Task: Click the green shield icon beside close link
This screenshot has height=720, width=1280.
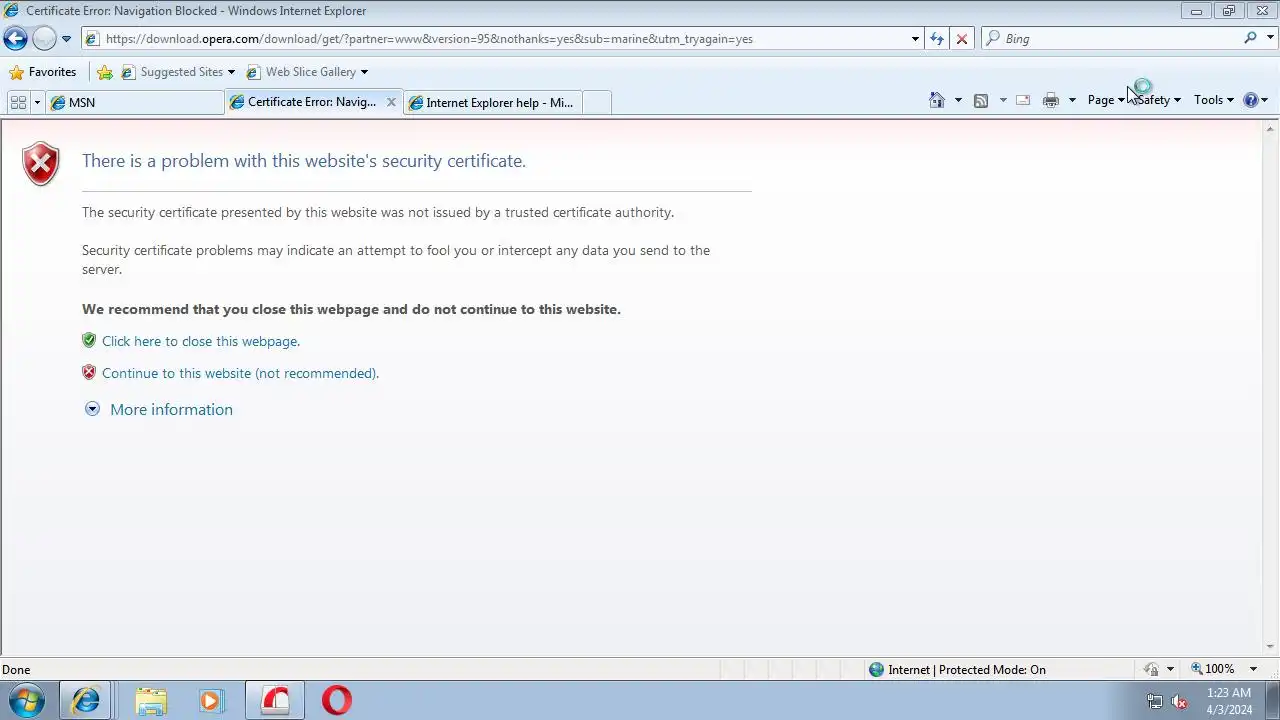Action: point(89,340)
